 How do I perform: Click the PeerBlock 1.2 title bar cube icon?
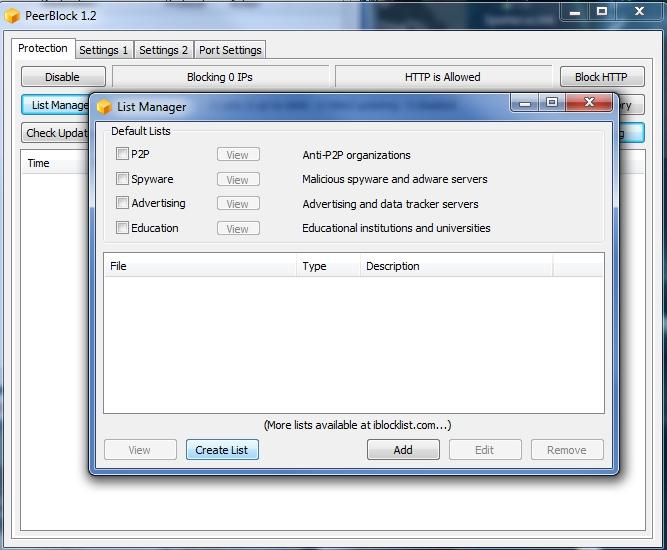[x=12, y=16]
